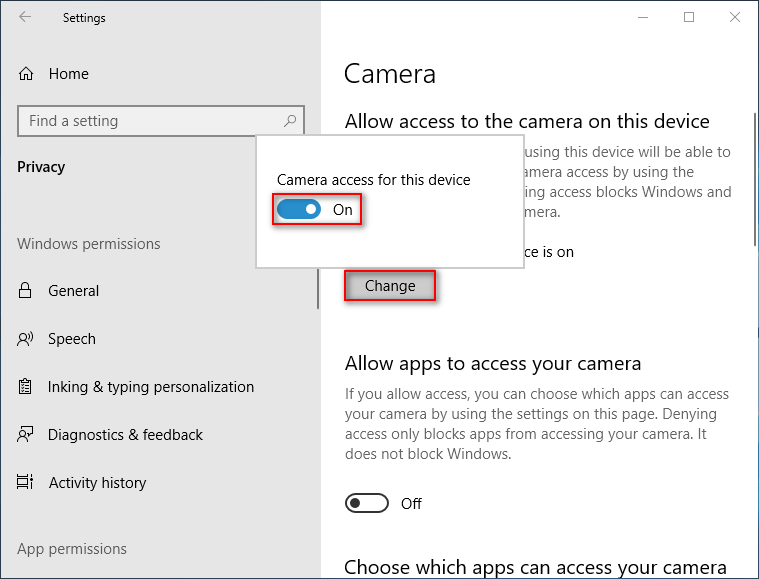Click the search magnifier icon
759x579 pixels.
coord(290,121)
